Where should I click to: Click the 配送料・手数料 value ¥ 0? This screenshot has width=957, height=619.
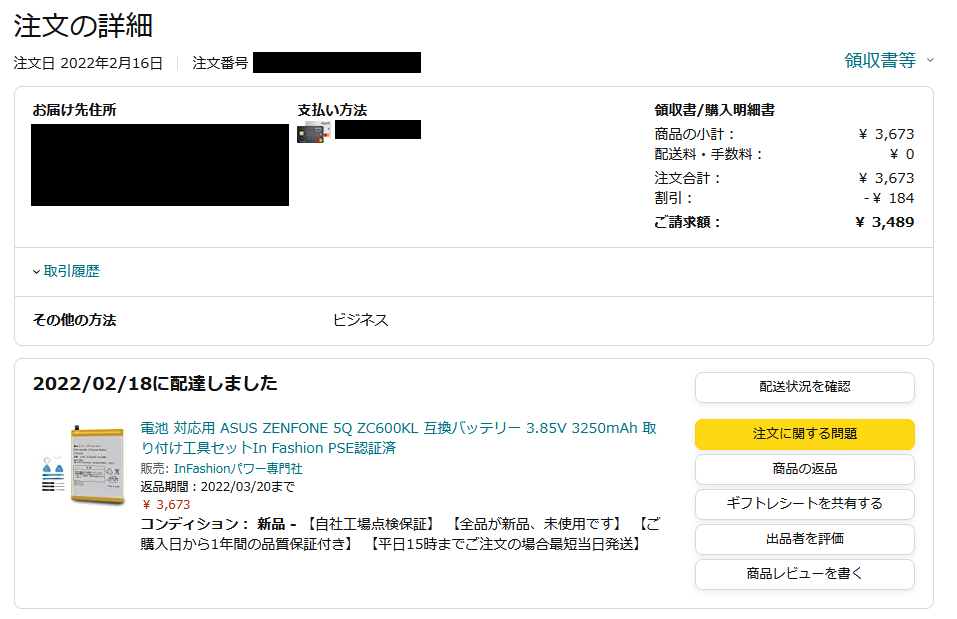(x=901, y=154)
